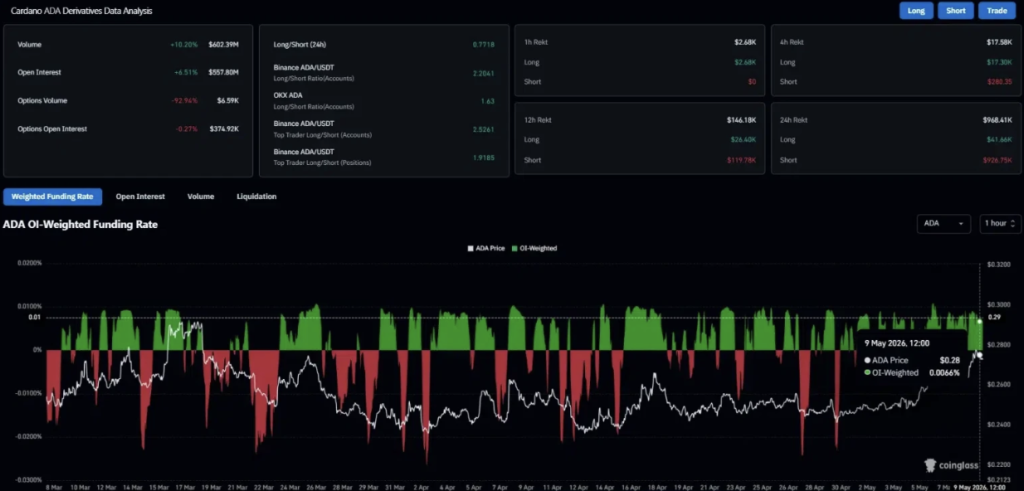The width and height of the screenshot is (1024, 491).
Task: Click 24h Long liquidation $41.66K
Action: pyautogui.click(x=1000, y=140)
